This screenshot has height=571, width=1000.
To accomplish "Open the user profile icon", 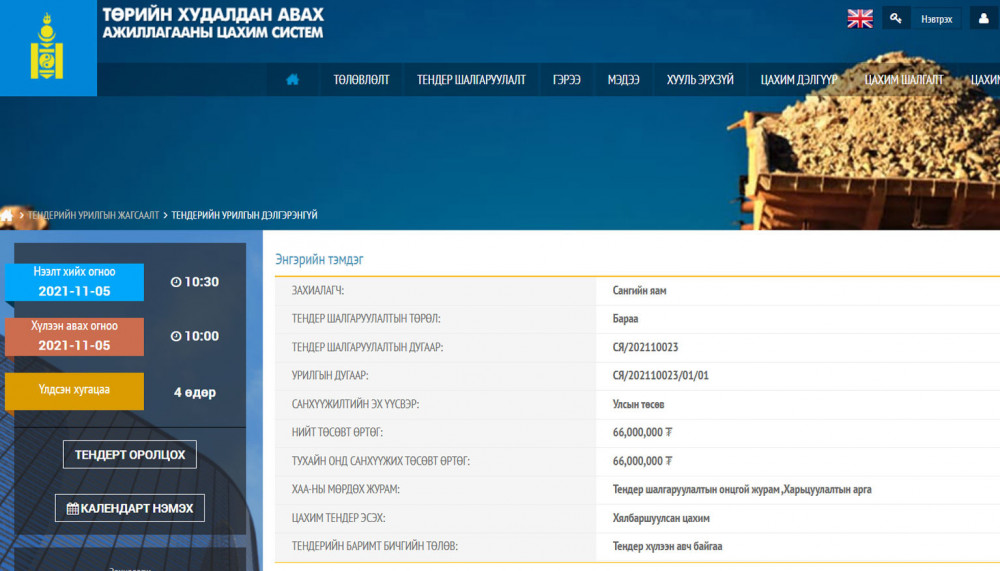I will click(983, 19).
